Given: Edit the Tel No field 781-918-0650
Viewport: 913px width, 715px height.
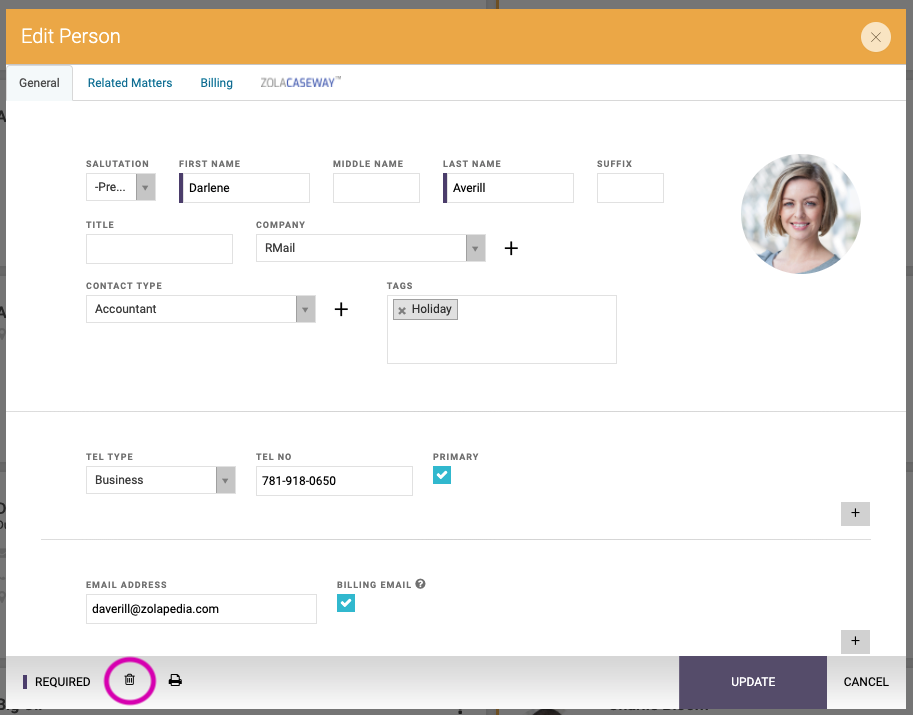Looking at the screenshot, I should click(334, 481).
